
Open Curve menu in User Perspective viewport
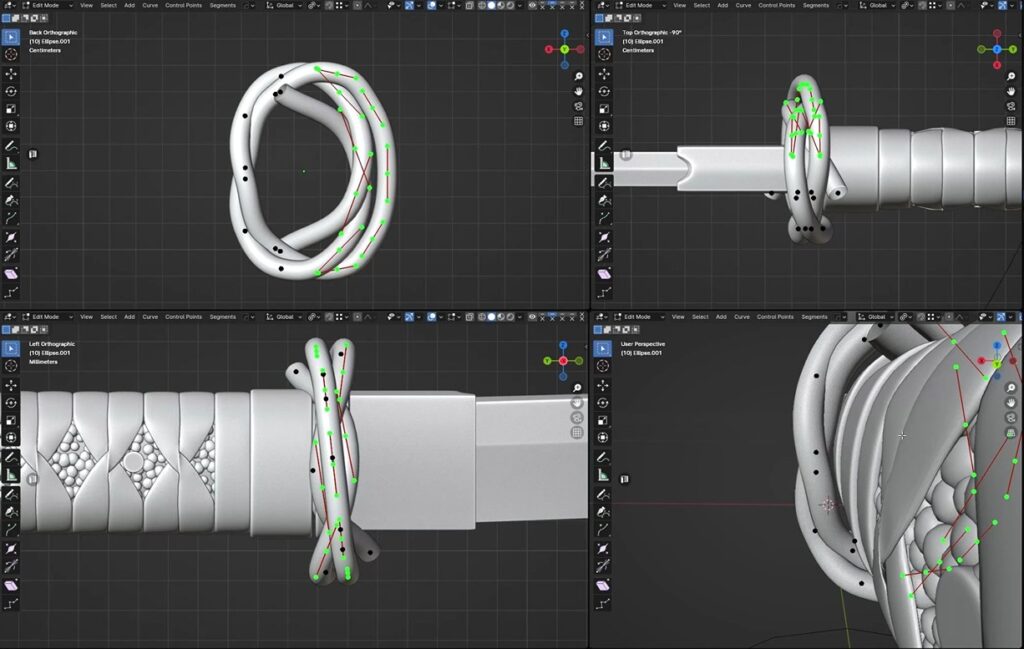click(x=742, y=317)
